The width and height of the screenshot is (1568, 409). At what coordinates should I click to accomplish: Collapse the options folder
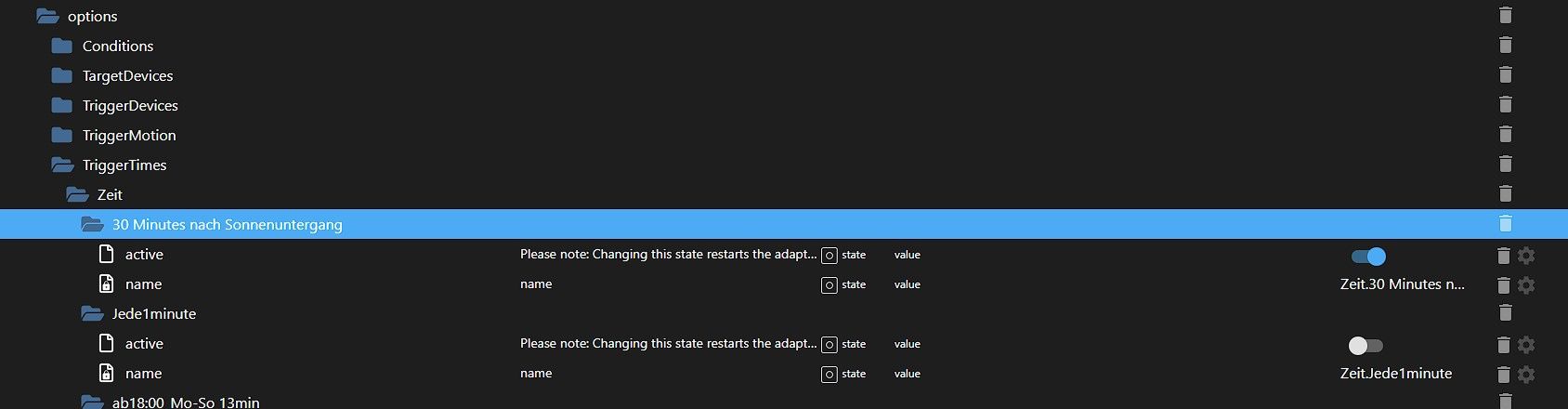(x=47, y=17)
